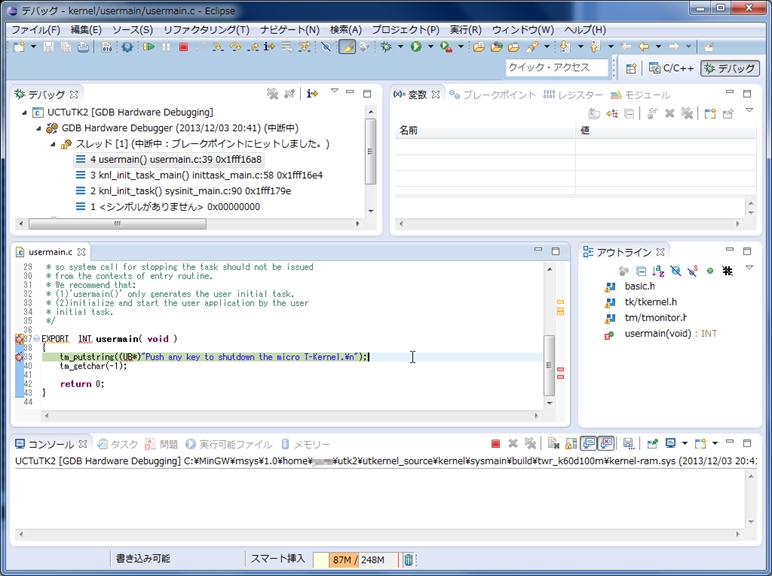Select stack frame 3 knl_init_task_main()
Screen dimensions: 772x576
tap(199, 175)
